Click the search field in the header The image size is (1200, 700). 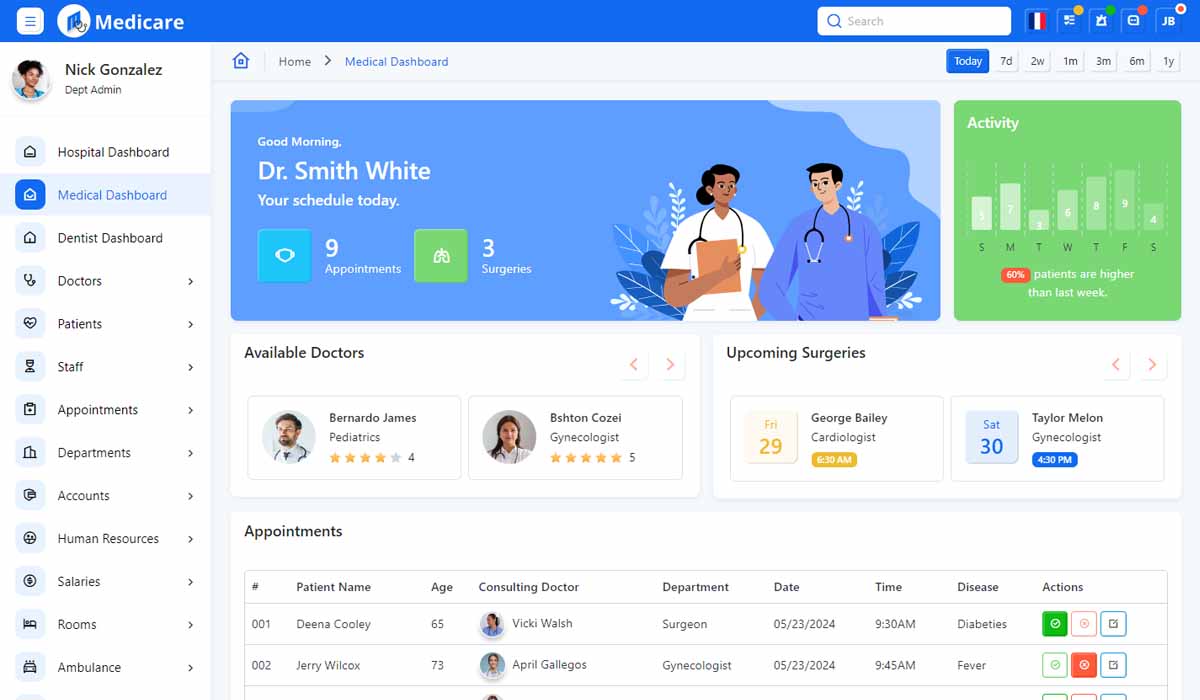click(x=913, y=21)
